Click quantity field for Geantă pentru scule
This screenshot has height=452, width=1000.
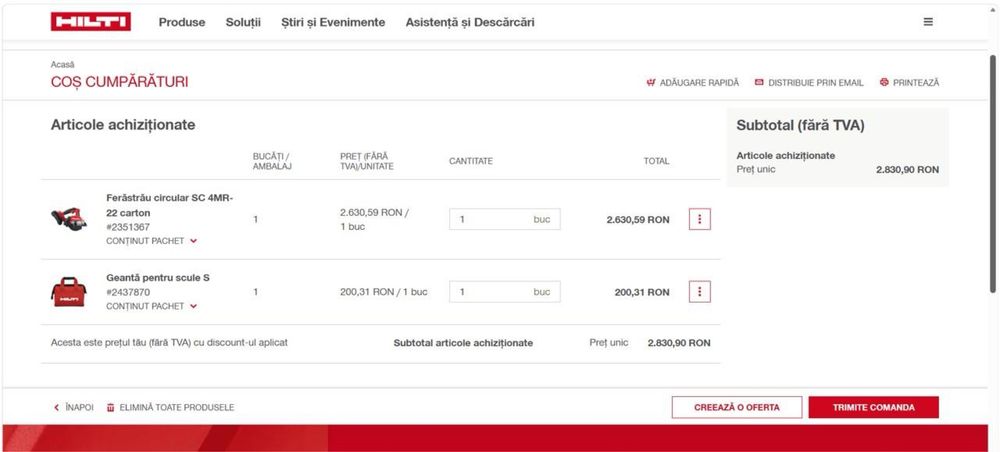(x=504, y=292)
